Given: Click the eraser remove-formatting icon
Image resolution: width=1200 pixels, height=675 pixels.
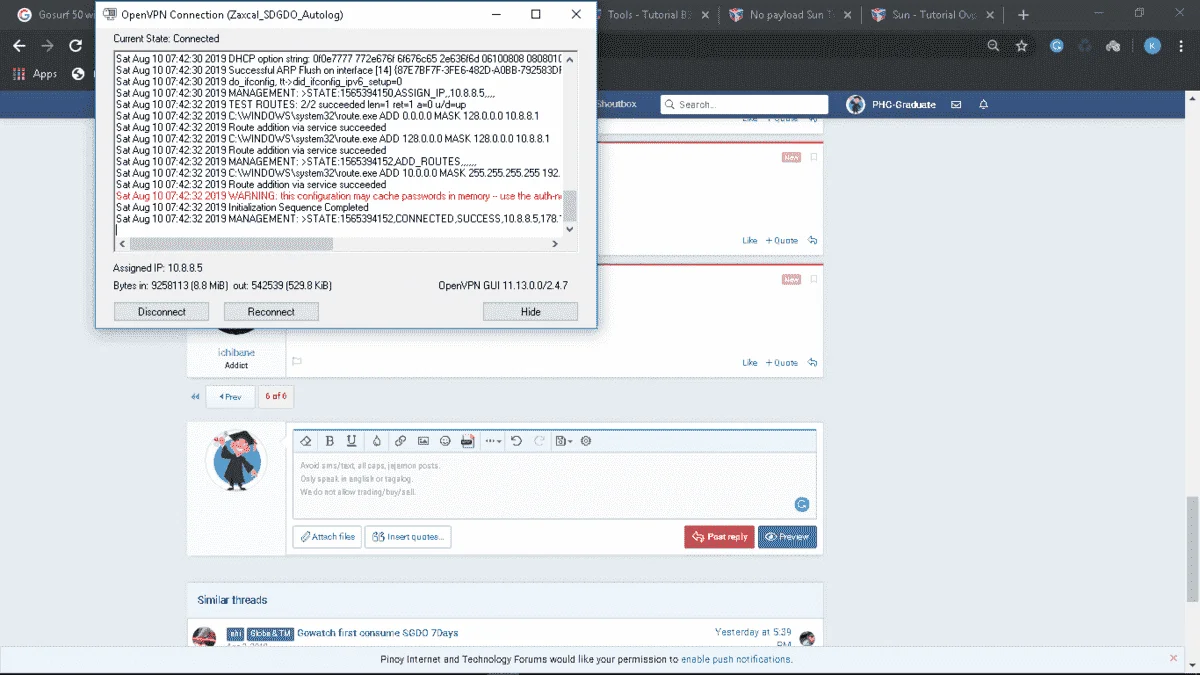Looking at the screenshot, I should pos(306,441).
